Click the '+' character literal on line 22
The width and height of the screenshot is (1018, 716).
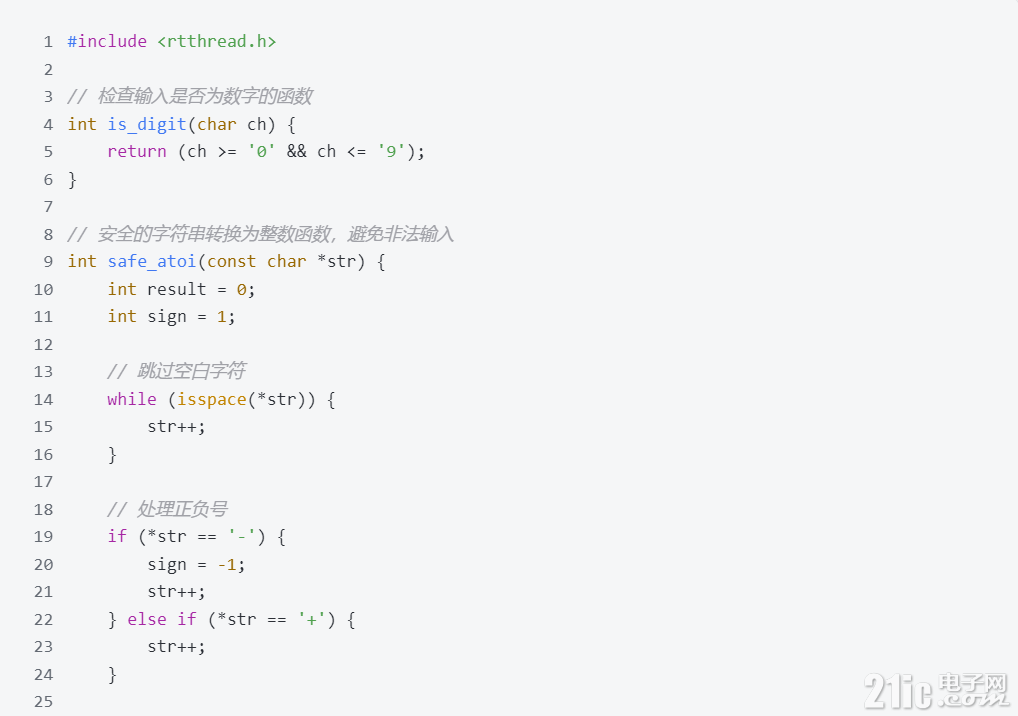(312, 619)
